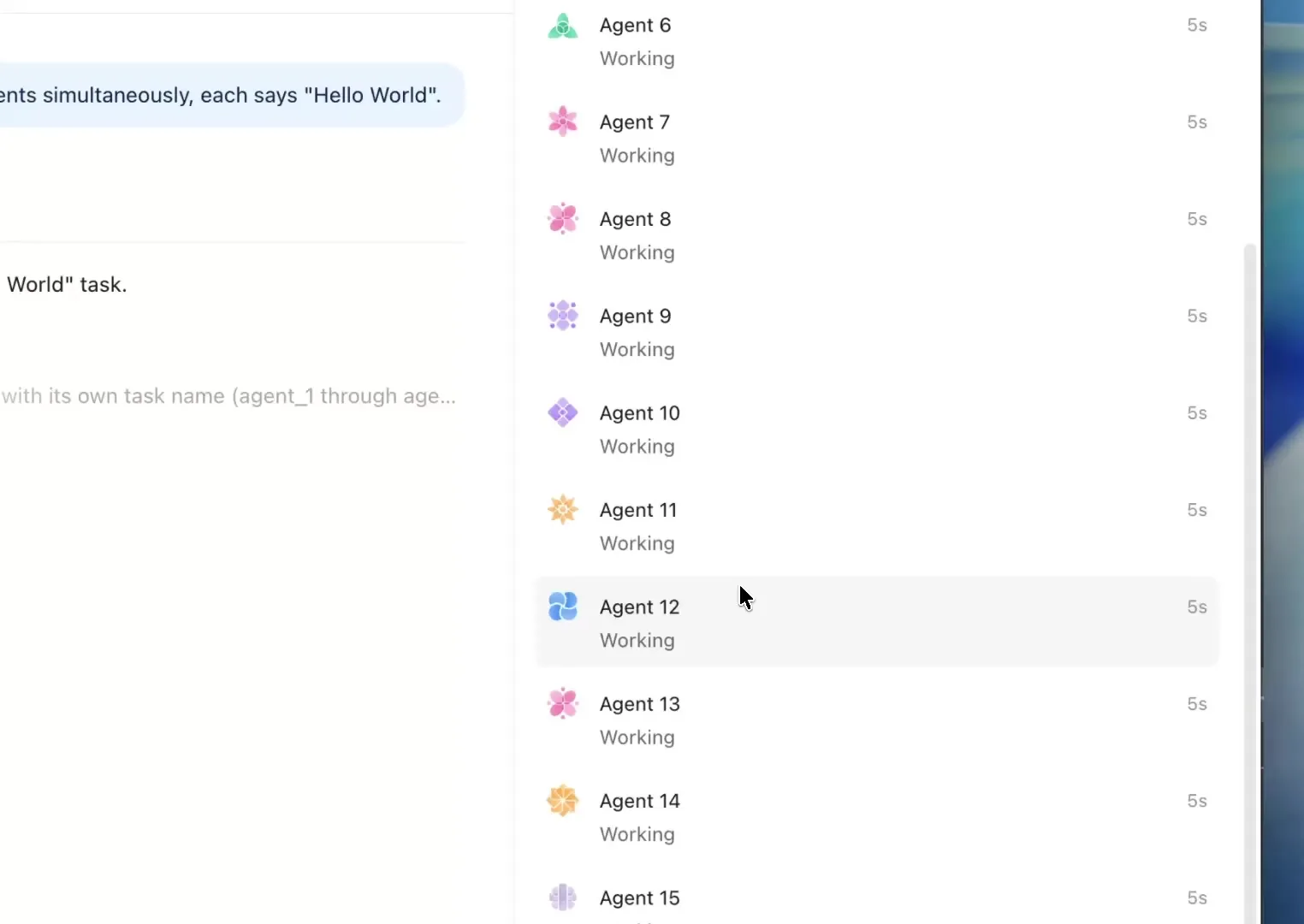Open the highlighted Agent 12 row

(877, 622)
